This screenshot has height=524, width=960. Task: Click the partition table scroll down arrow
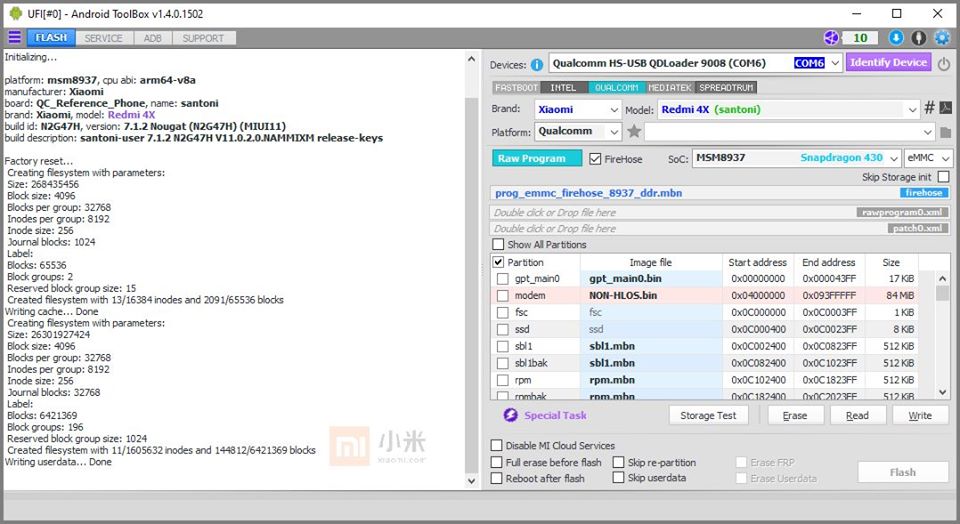tap(943, 392)
